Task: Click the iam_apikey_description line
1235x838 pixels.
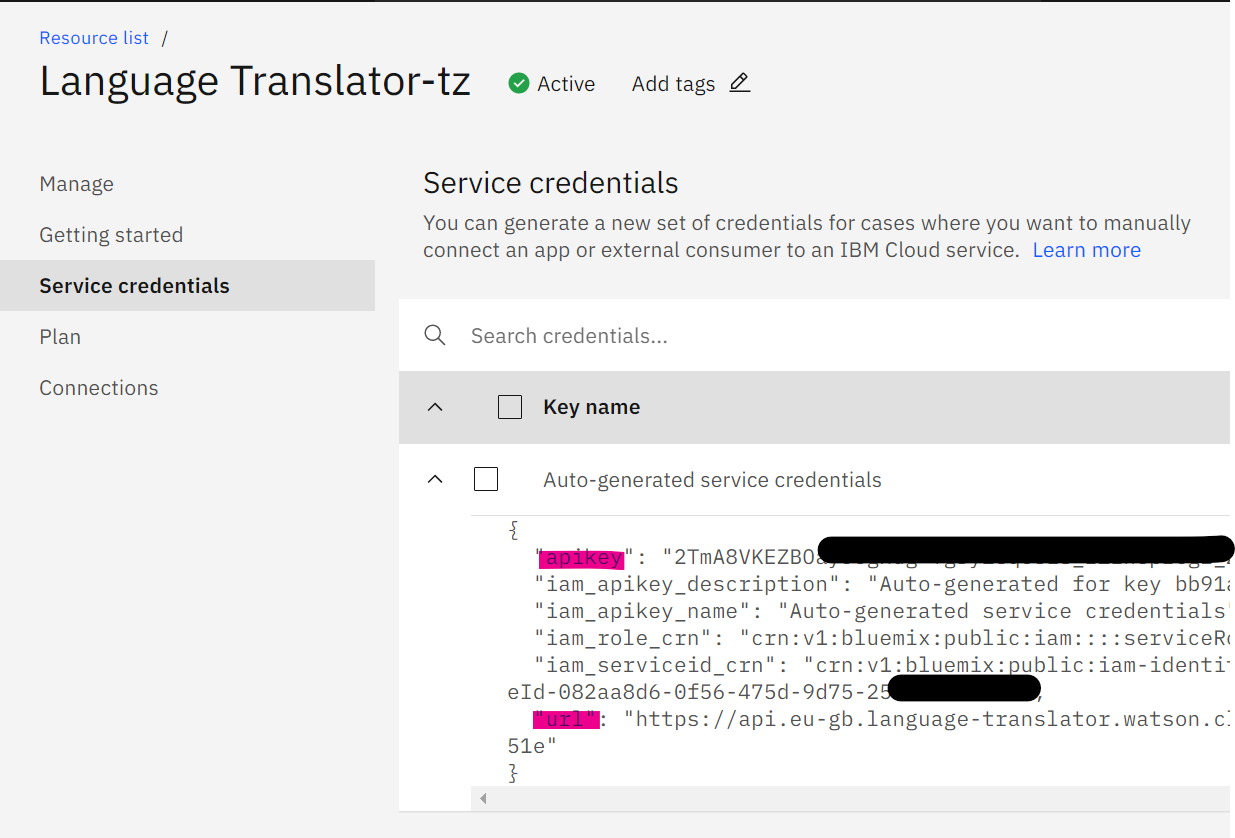Action: coord(882,584)
